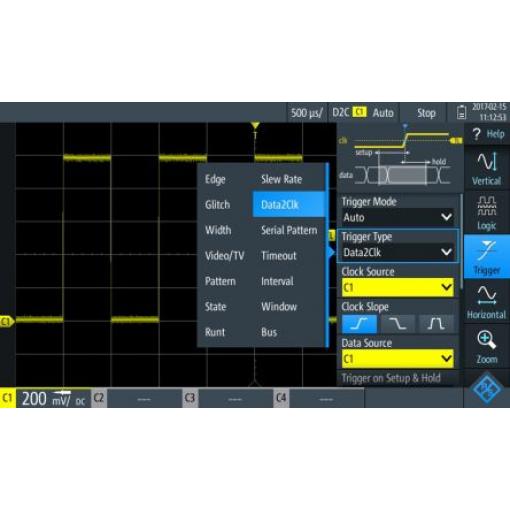Select falling edge clock slope
Viewport: 510px width, 510px height.
[398, 323]
